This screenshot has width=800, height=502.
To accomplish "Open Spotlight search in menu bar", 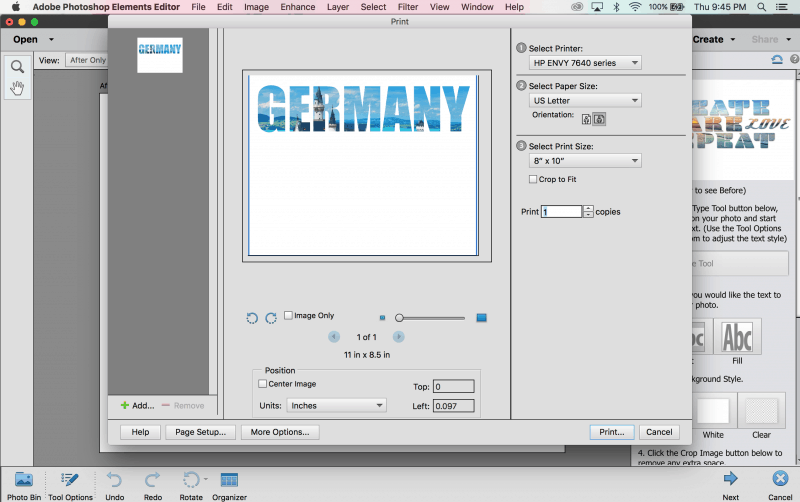I will point(761,7).
